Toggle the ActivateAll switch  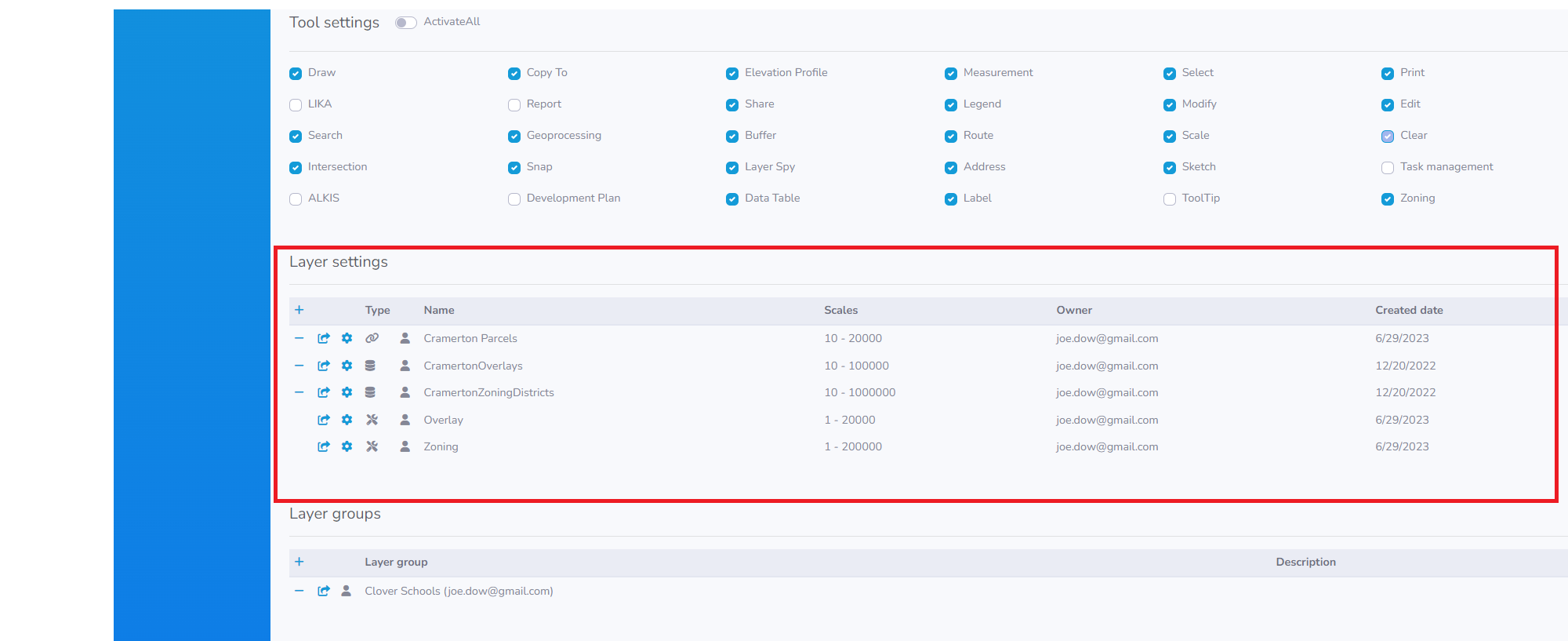[405, 23]
